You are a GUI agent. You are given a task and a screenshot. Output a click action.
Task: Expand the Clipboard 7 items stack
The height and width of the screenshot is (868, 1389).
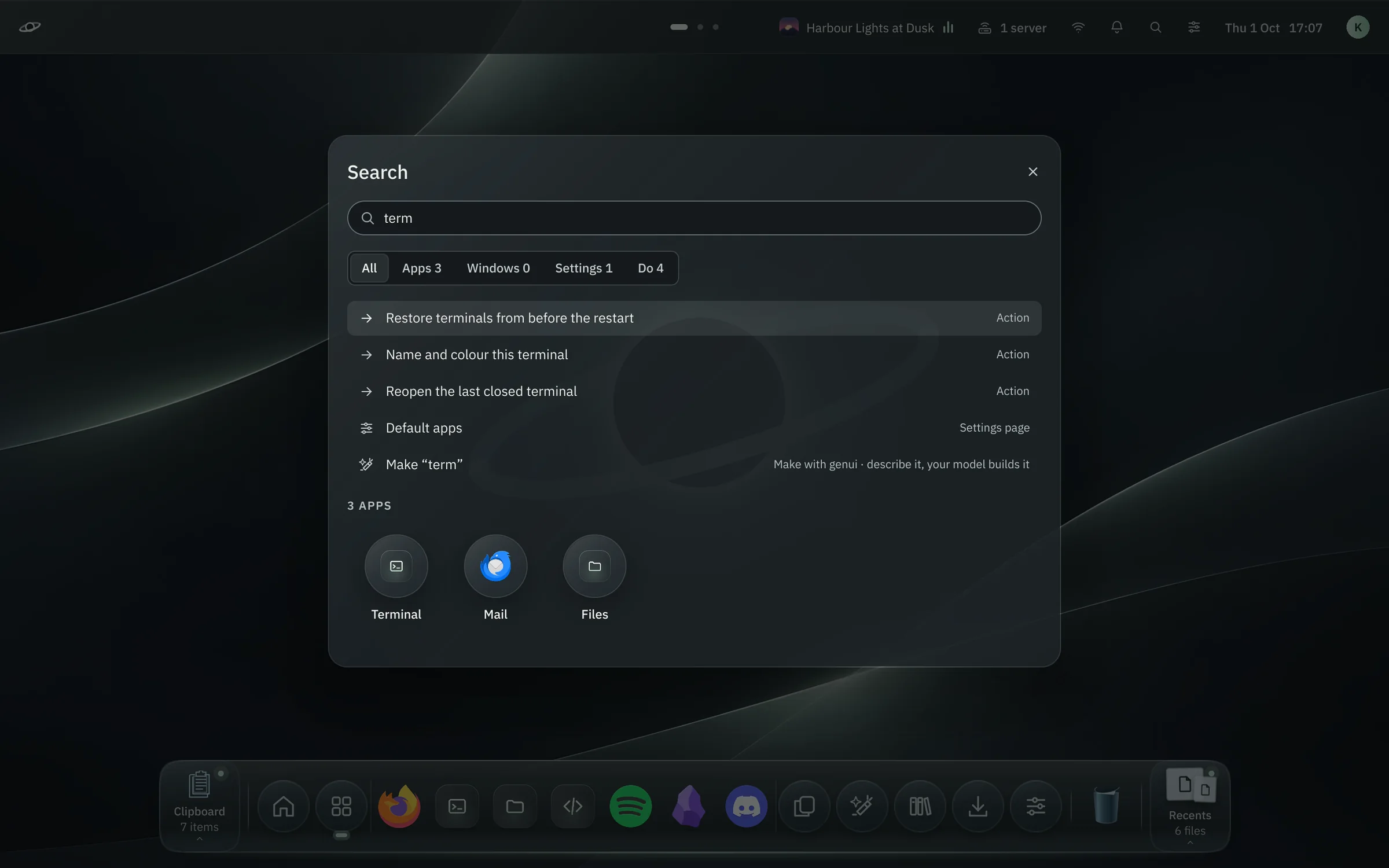[x=199, y=806]
